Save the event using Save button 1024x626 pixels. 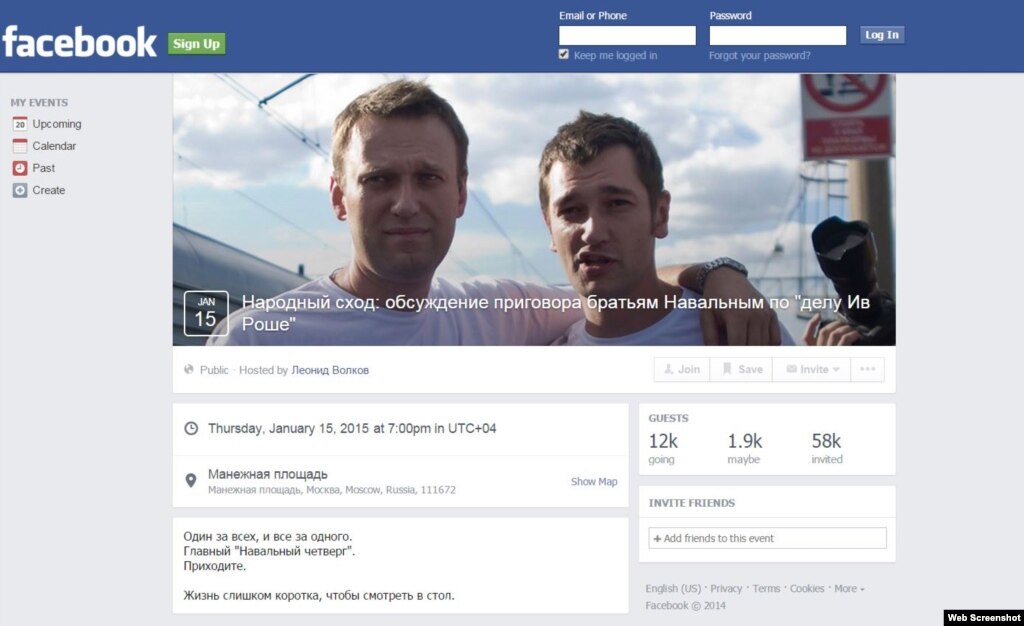741,369
